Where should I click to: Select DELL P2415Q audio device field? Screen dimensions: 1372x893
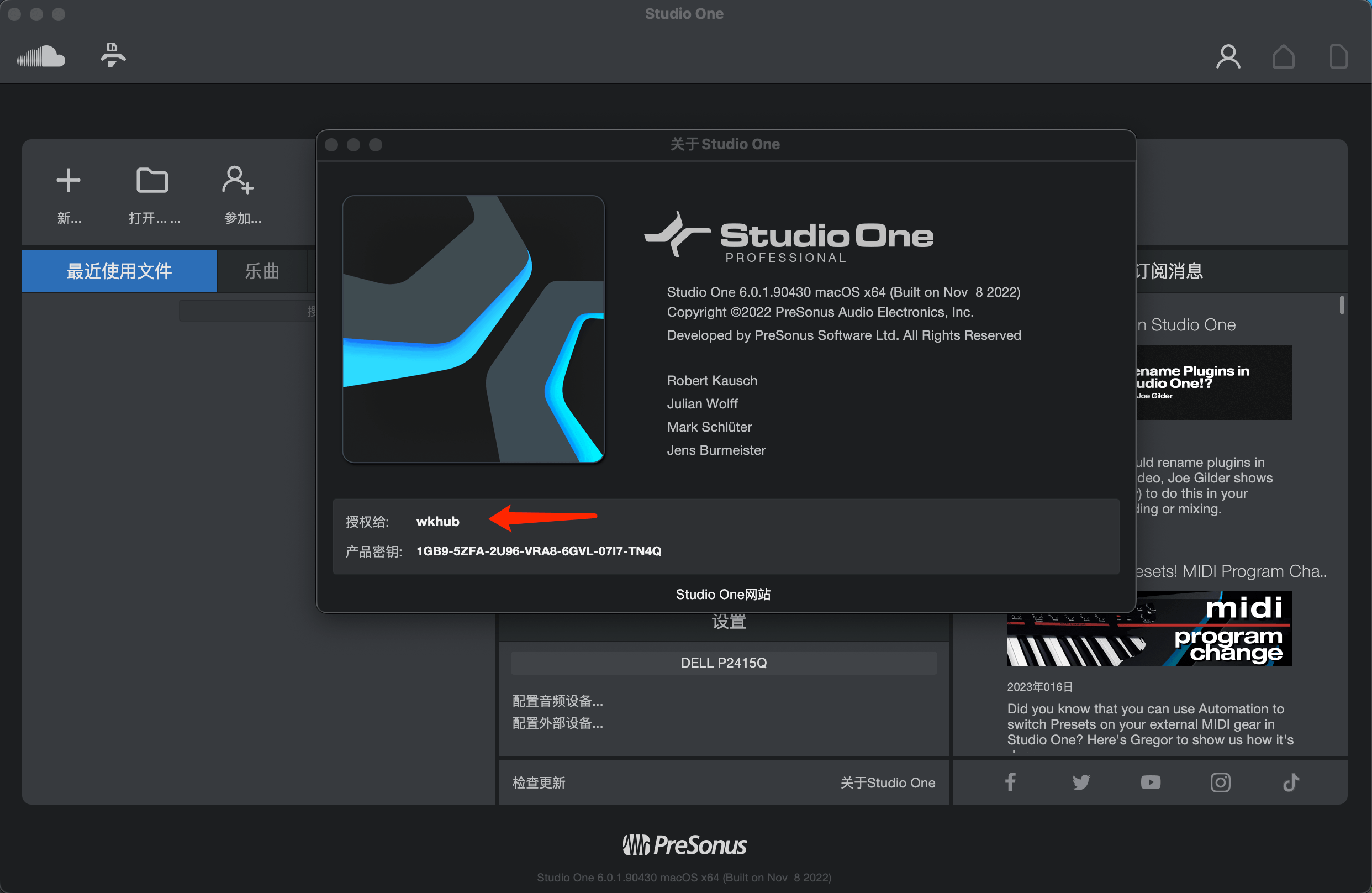tap(724, 663)
